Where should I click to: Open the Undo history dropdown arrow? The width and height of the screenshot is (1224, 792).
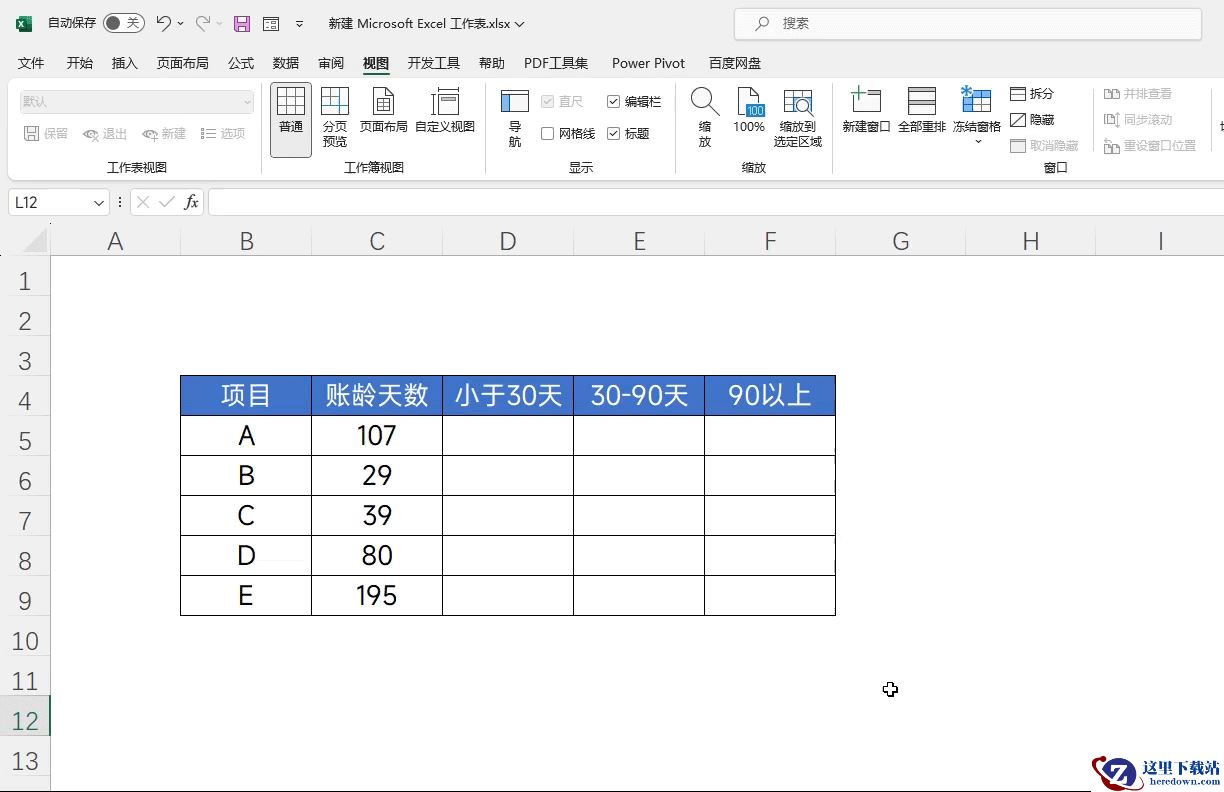click(x=181, y=23)
